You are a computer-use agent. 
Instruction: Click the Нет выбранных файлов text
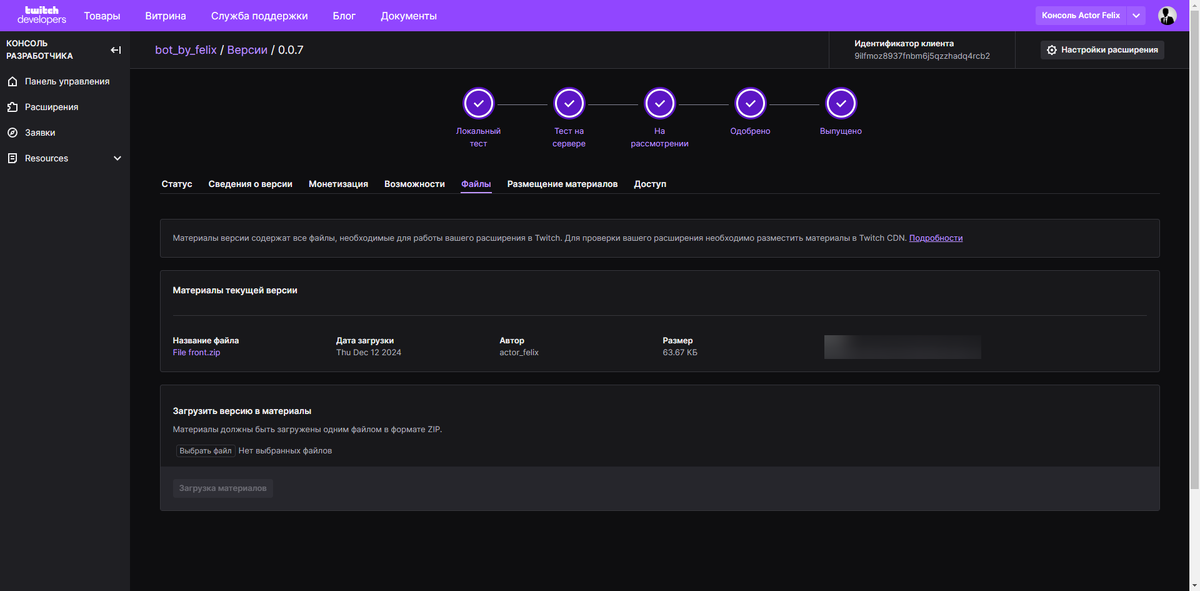(285, 451)
